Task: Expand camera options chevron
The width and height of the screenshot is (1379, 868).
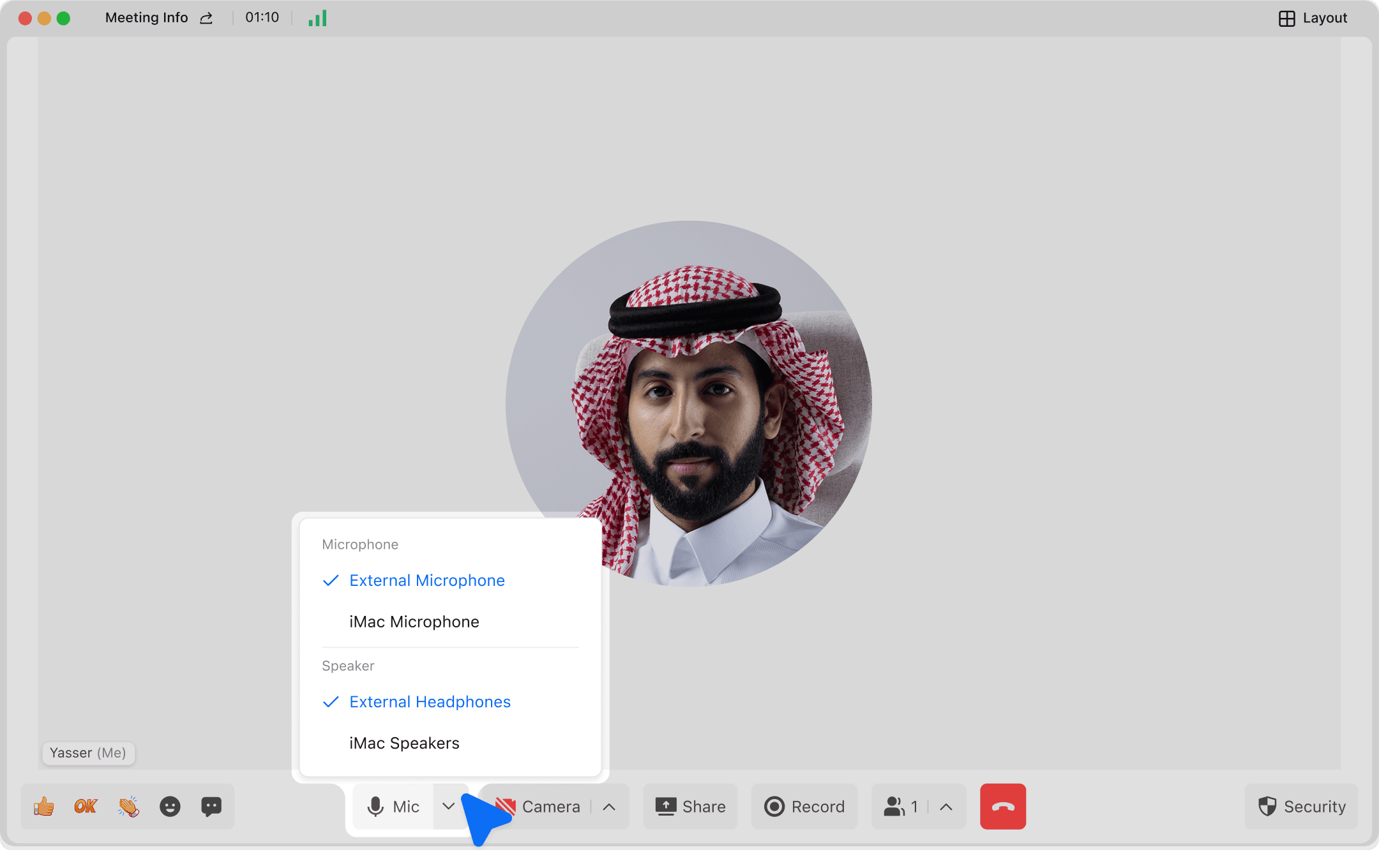Action: coord(609,807)
